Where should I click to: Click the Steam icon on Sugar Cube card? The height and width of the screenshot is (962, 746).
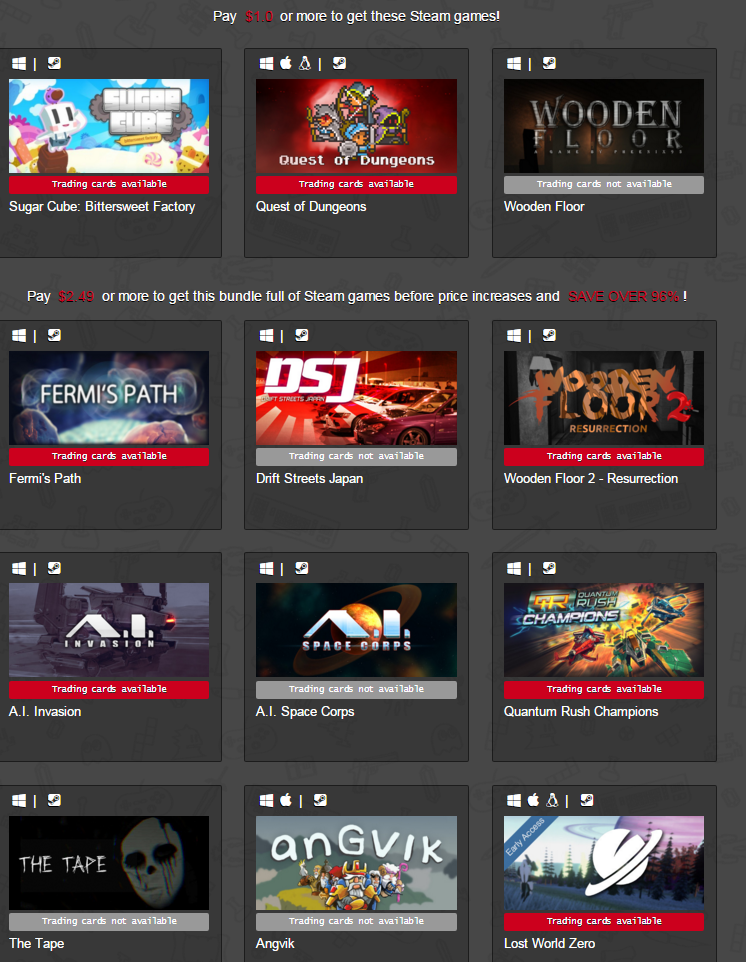coord(54,63)
